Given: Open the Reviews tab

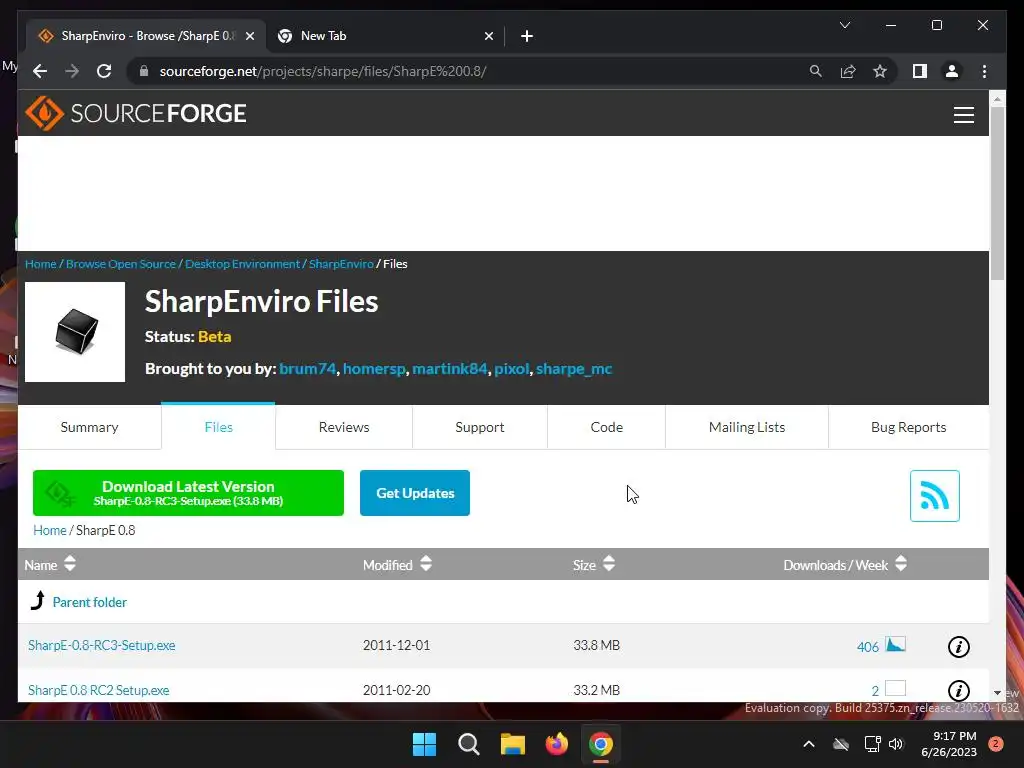Looking at the screenshot, I should 344,427.
